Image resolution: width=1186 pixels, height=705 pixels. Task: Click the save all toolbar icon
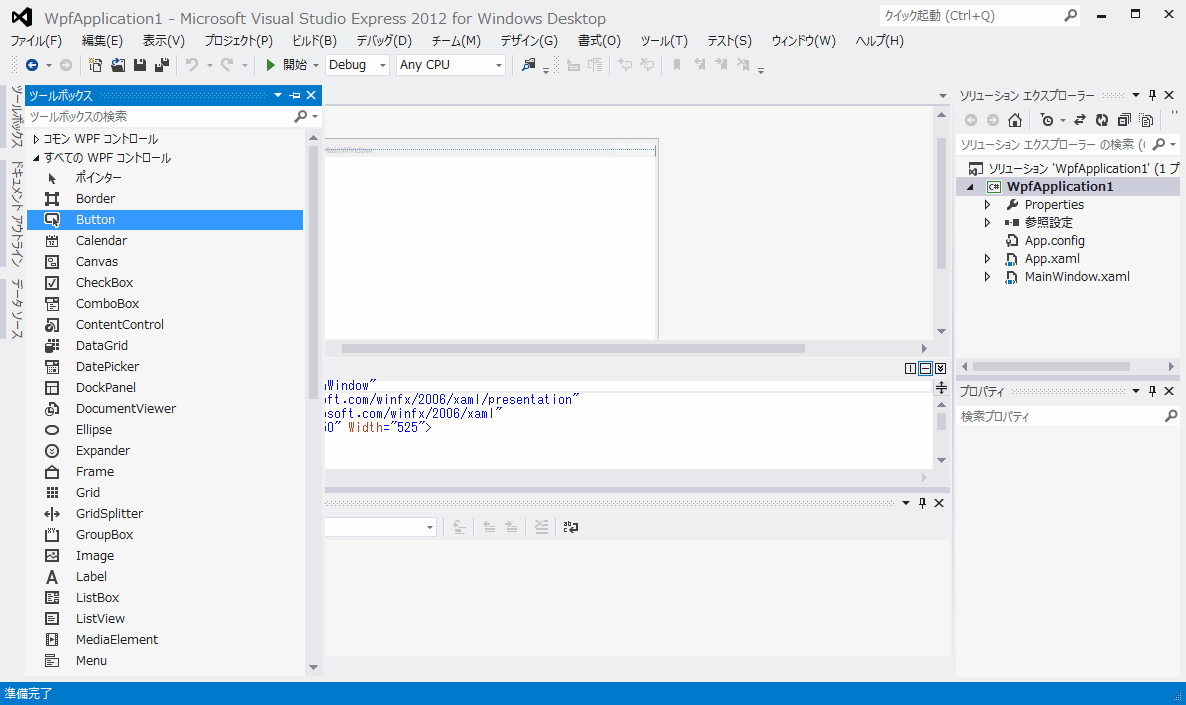pyautogui.click(x=162, y=65)
